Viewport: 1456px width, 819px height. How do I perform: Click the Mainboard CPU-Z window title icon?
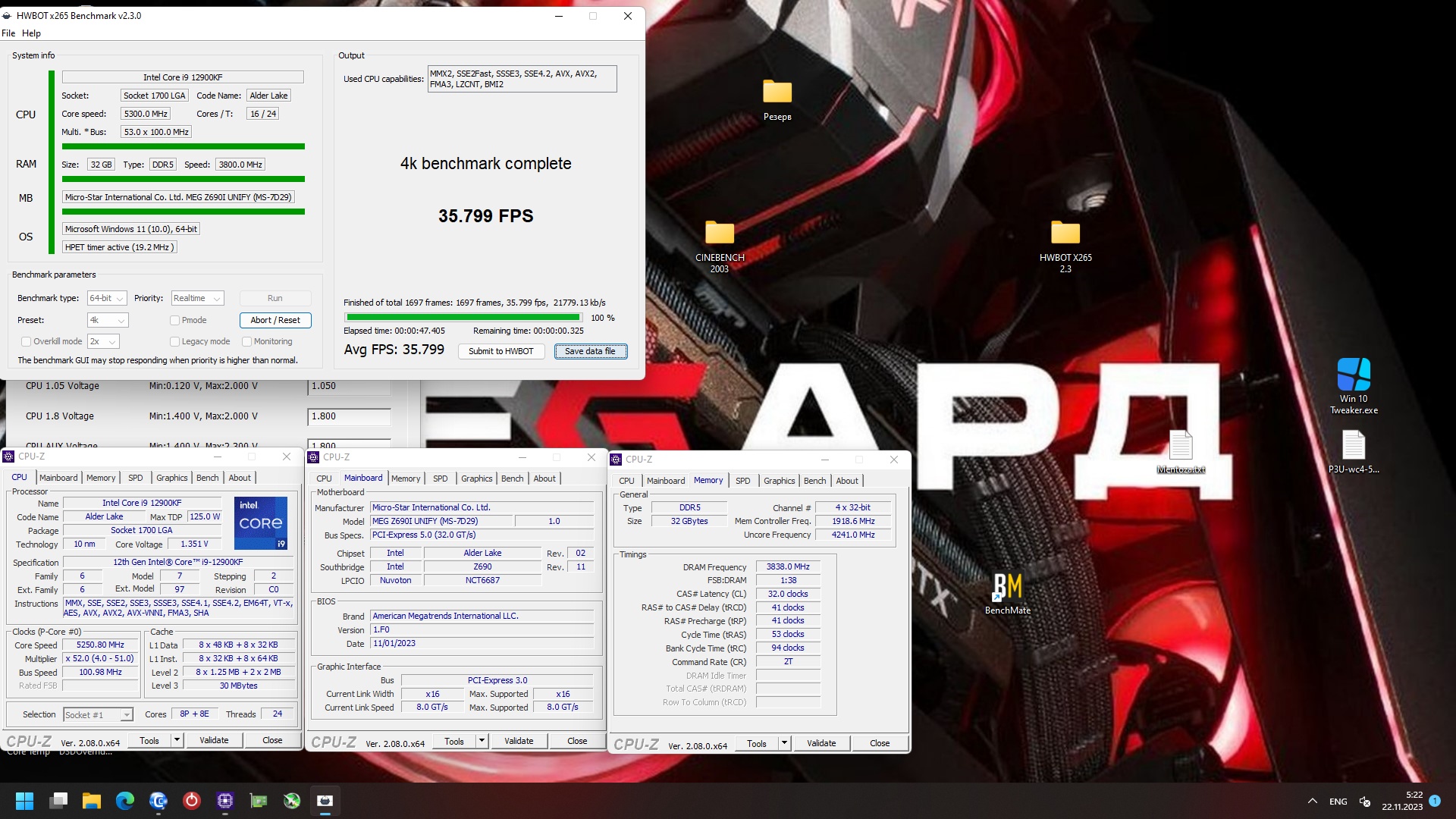click(313, 457)
